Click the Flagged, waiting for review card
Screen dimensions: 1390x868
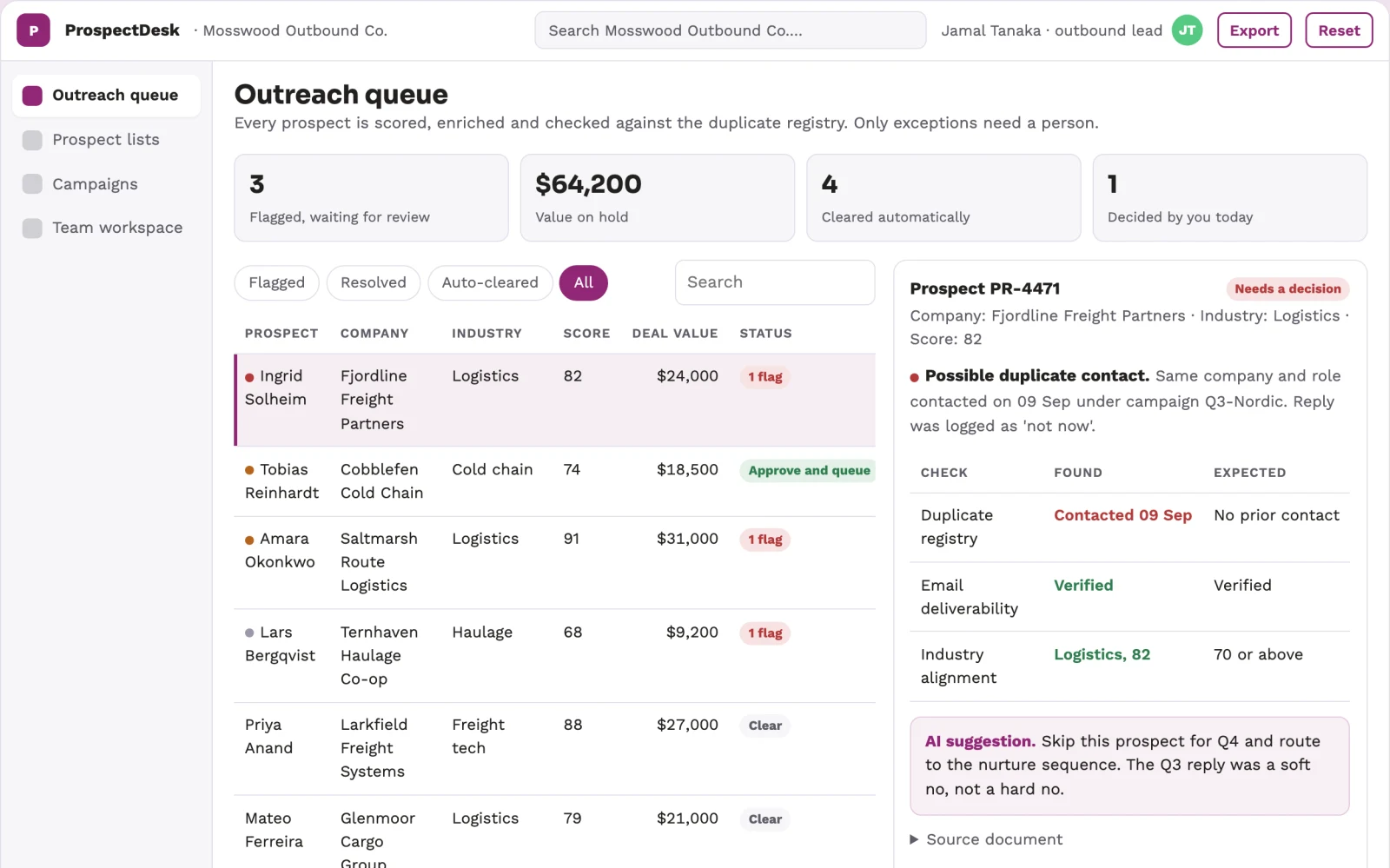371,198
